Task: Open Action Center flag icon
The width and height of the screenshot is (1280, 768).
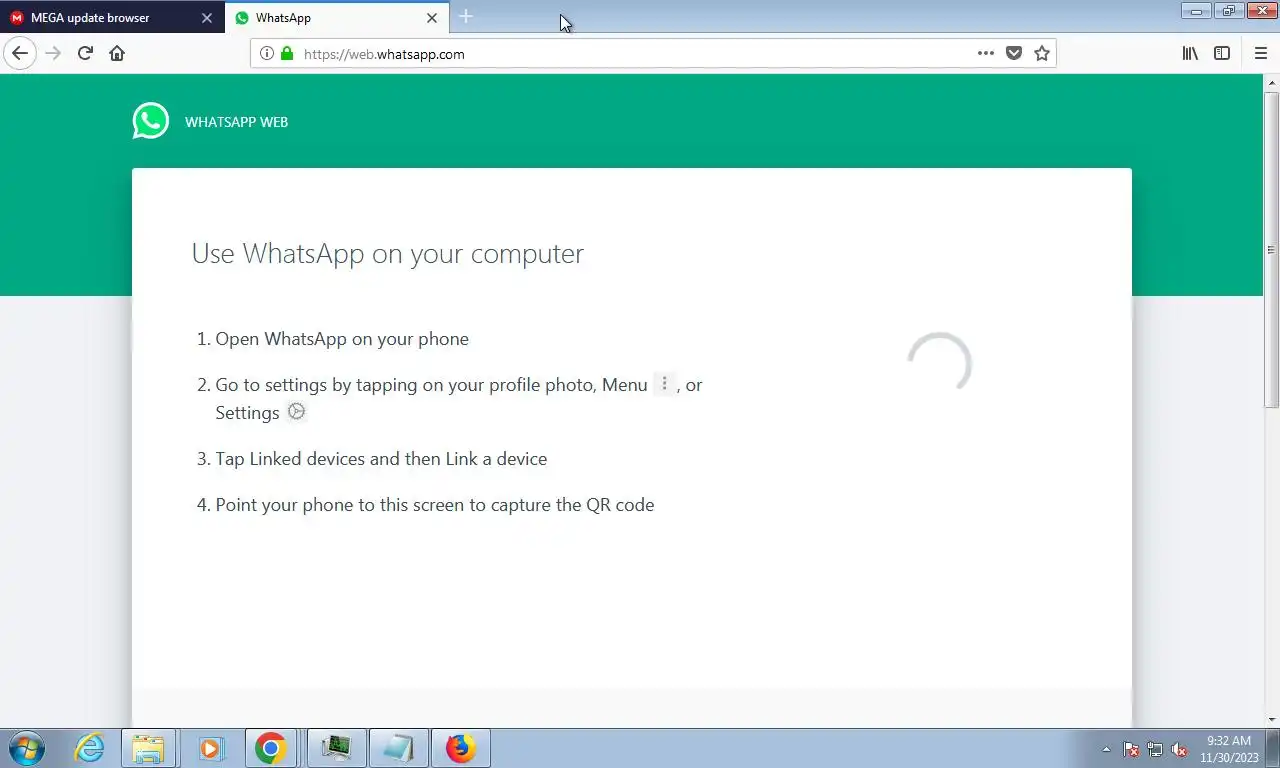Action: coord(1131,749)
